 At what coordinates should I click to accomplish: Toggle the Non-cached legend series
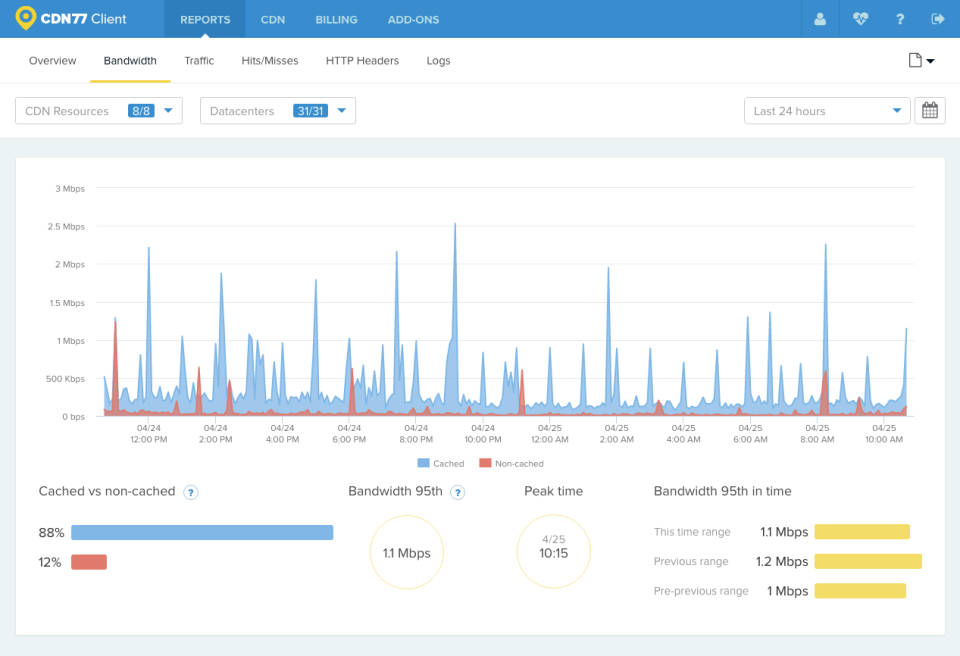pos(511,464)
